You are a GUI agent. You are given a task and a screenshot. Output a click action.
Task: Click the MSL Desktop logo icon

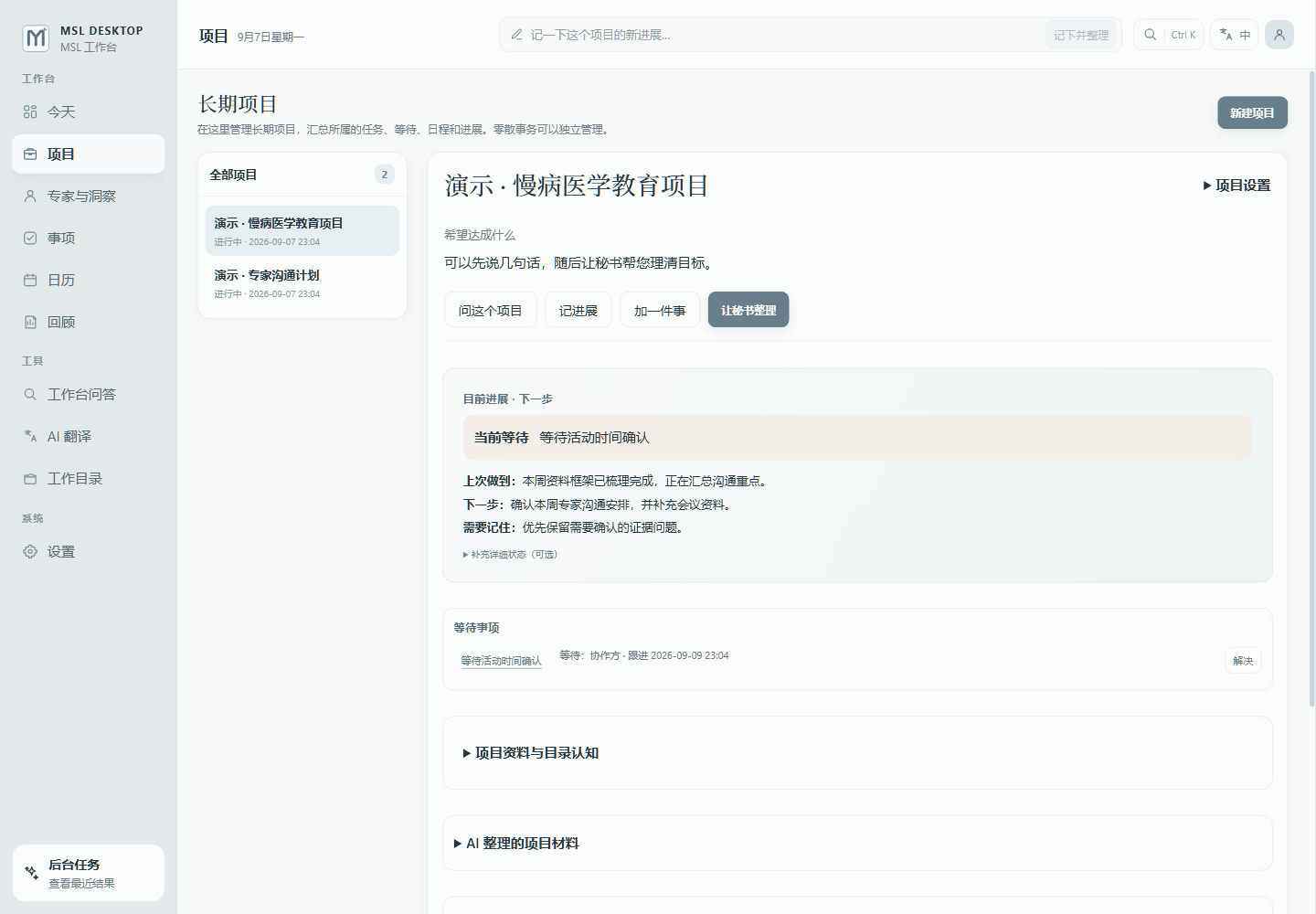(x=36, y=38)
